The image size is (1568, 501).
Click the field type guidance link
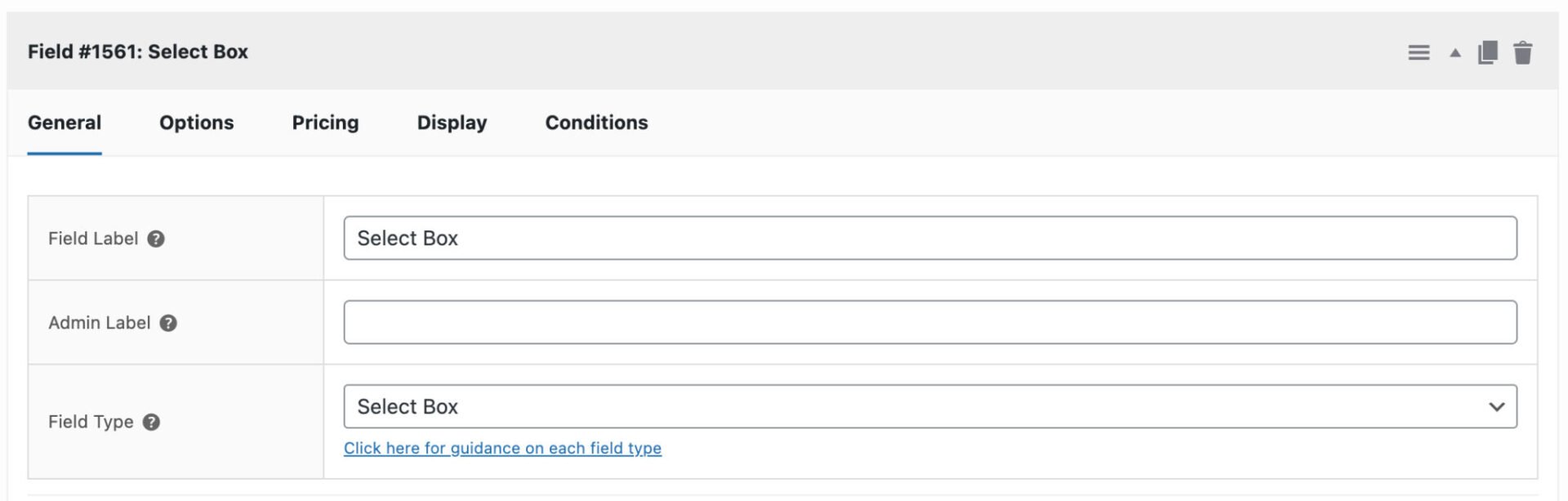click(x=503, y=448)
